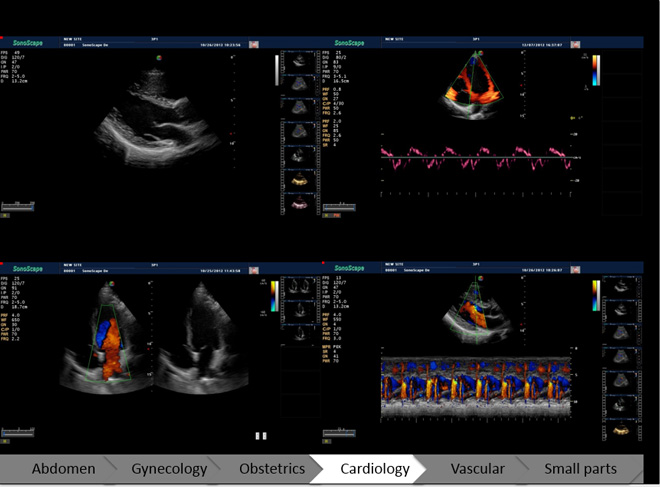Click the SonoScape logo above the pink waveform panel
Viewport: 660px width, 487px height.
click(349, 43)
